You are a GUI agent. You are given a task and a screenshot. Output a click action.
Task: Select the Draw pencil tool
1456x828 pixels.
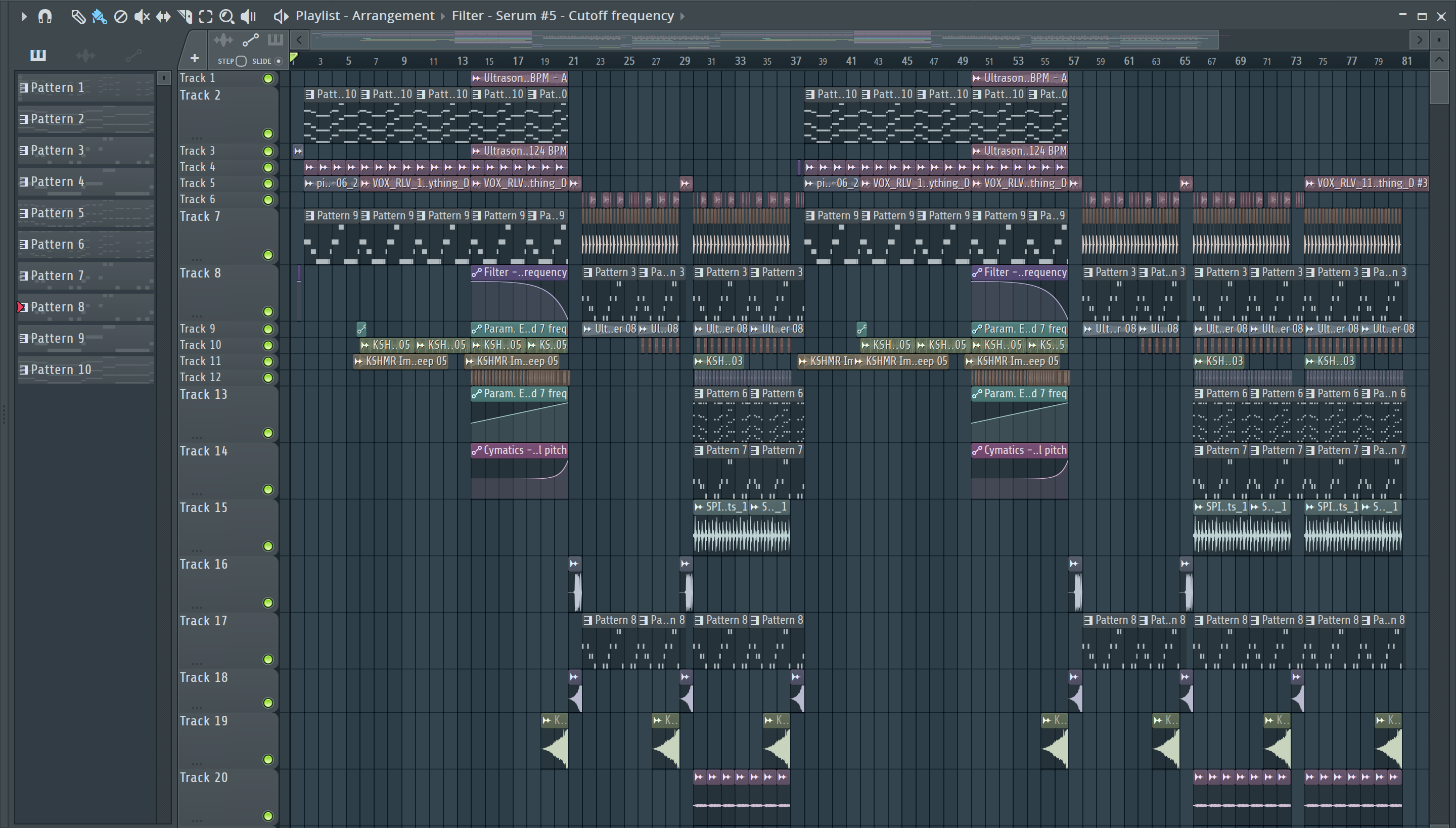pos(78,17)
